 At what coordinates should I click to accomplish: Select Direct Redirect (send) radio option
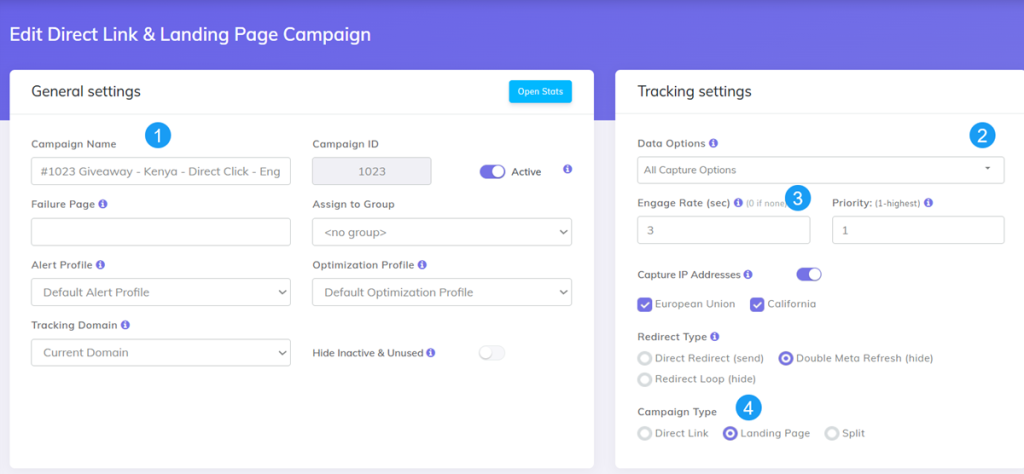coord(645,358)
